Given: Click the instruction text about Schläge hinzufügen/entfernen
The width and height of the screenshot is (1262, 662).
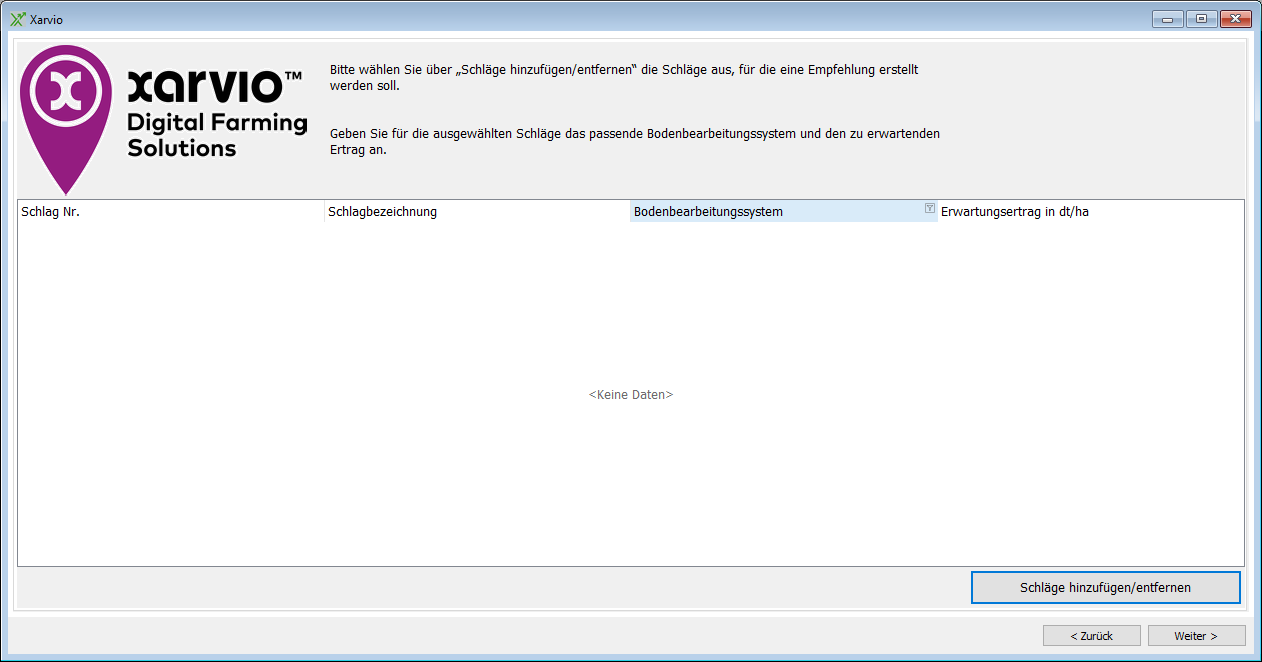Looking at the screenshot, I should (x=624, y=78).
